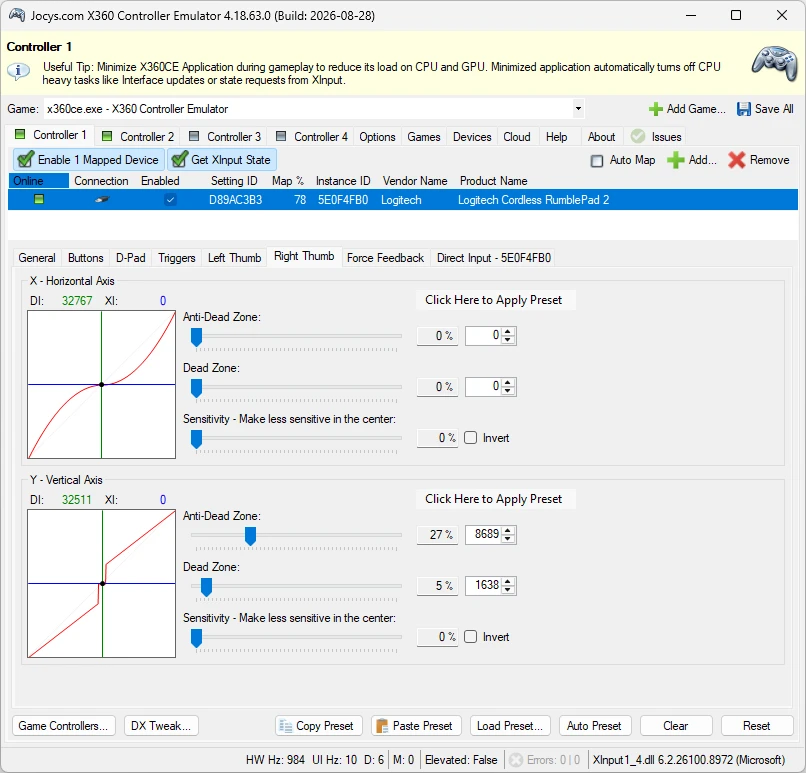Click the Y axis Dead Zone slider handle

(x=206, y=586)
